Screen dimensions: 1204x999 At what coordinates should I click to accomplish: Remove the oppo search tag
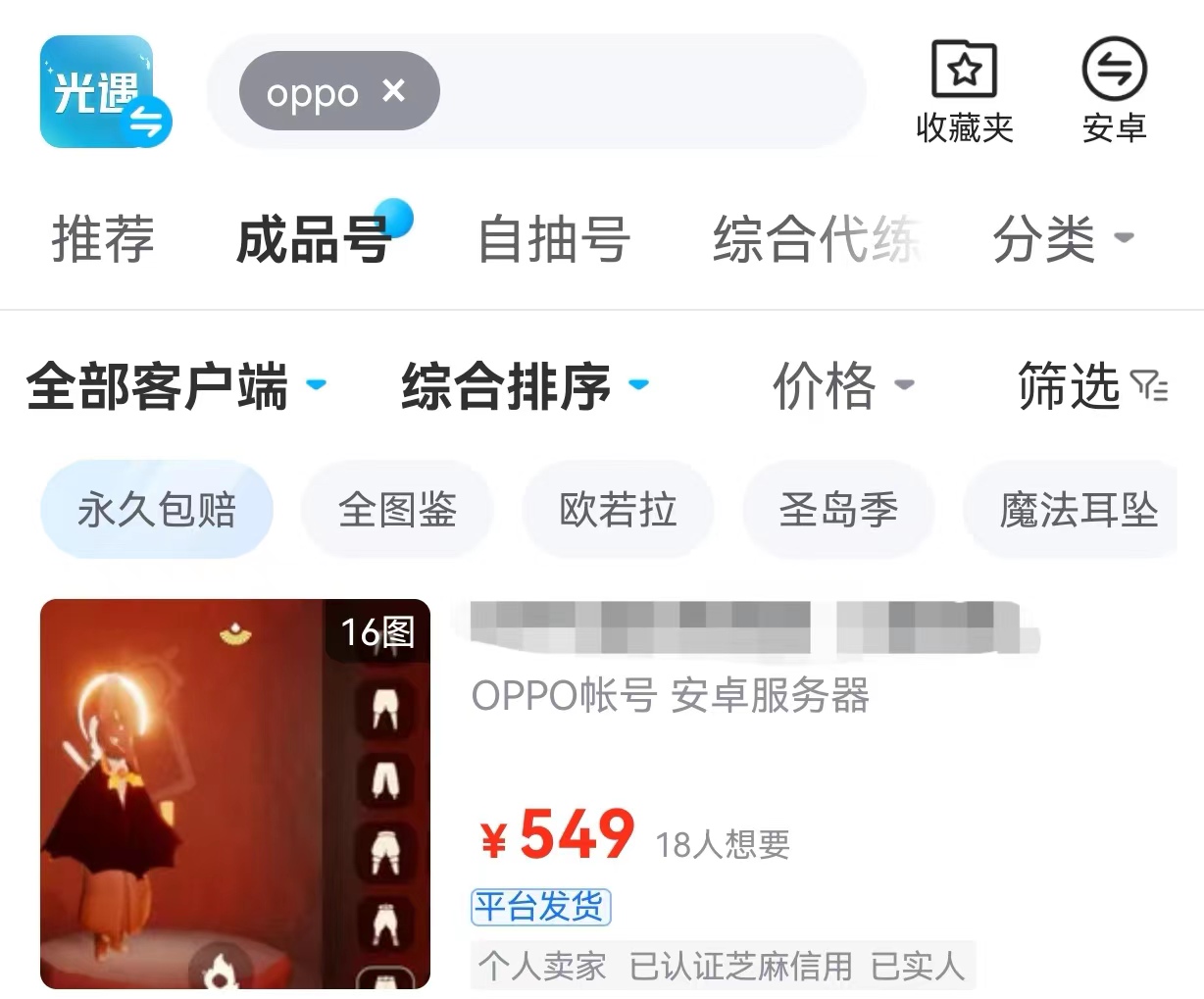click(x=393, y=91)
